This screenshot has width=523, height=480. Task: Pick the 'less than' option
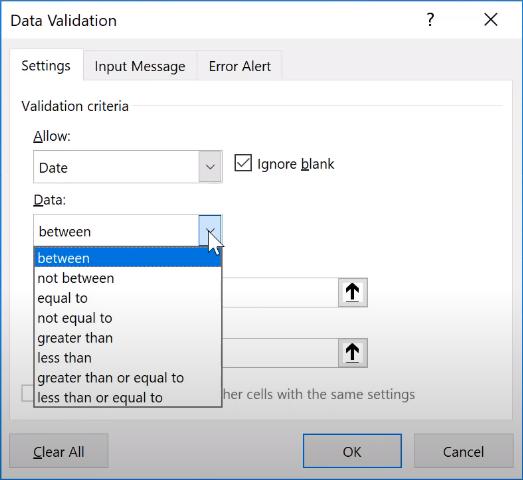(128, 358)
